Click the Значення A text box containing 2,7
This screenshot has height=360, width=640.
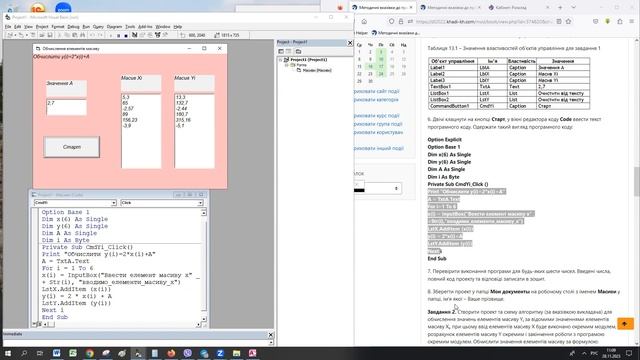(x=67, y=107)
